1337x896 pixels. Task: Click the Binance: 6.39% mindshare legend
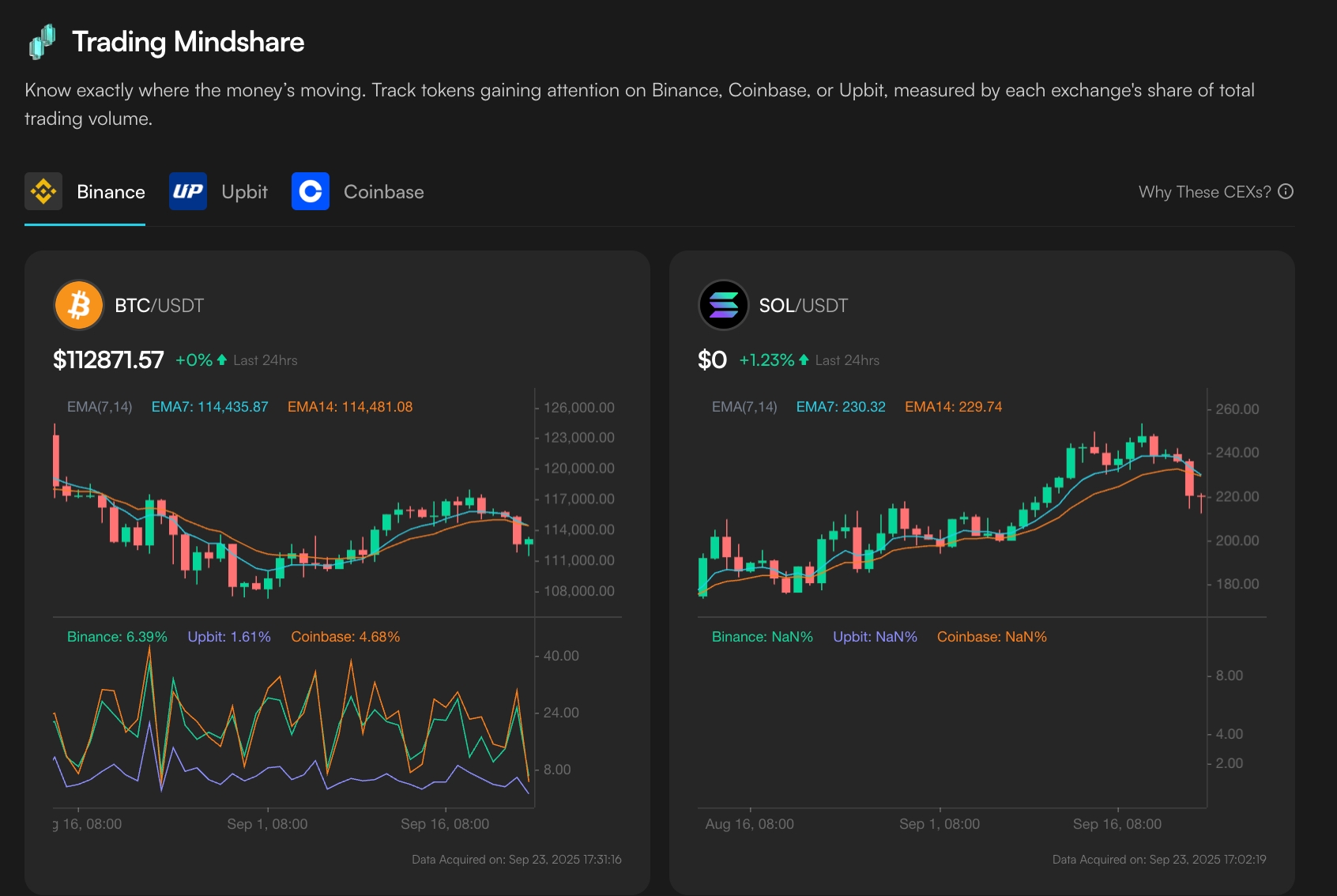point(117,637)
